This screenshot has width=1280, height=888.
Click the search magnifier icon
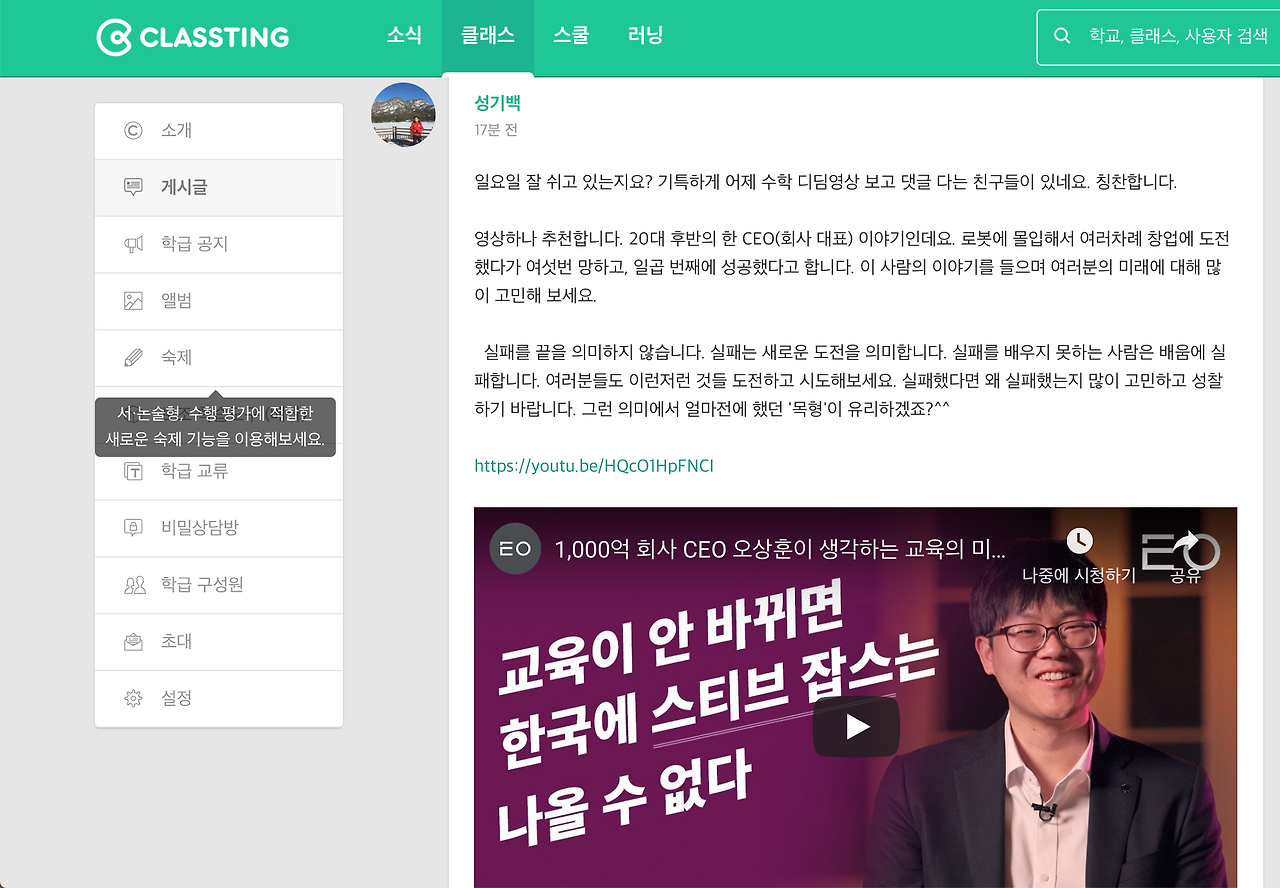click(1062, 36)
